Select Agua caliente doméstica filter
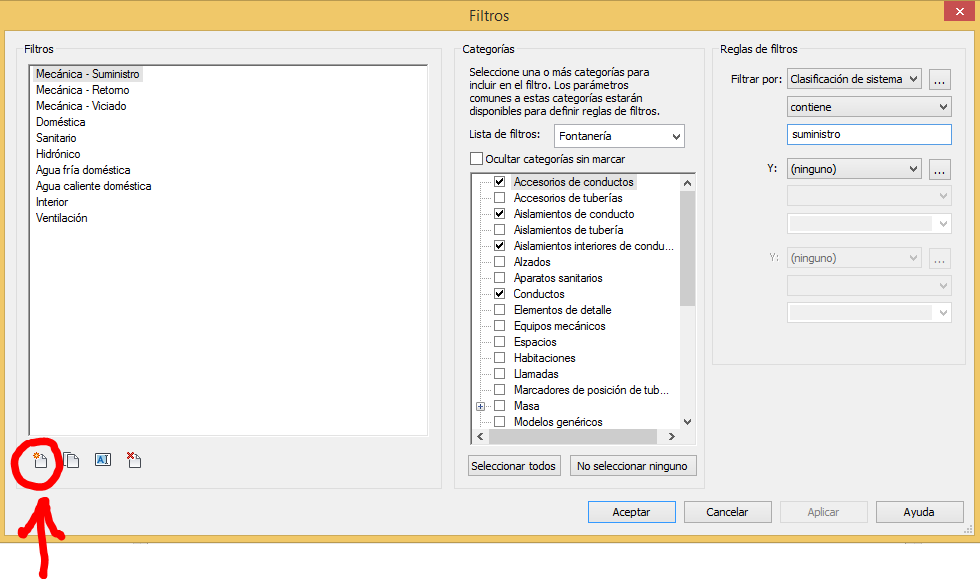 click(94, 186)
